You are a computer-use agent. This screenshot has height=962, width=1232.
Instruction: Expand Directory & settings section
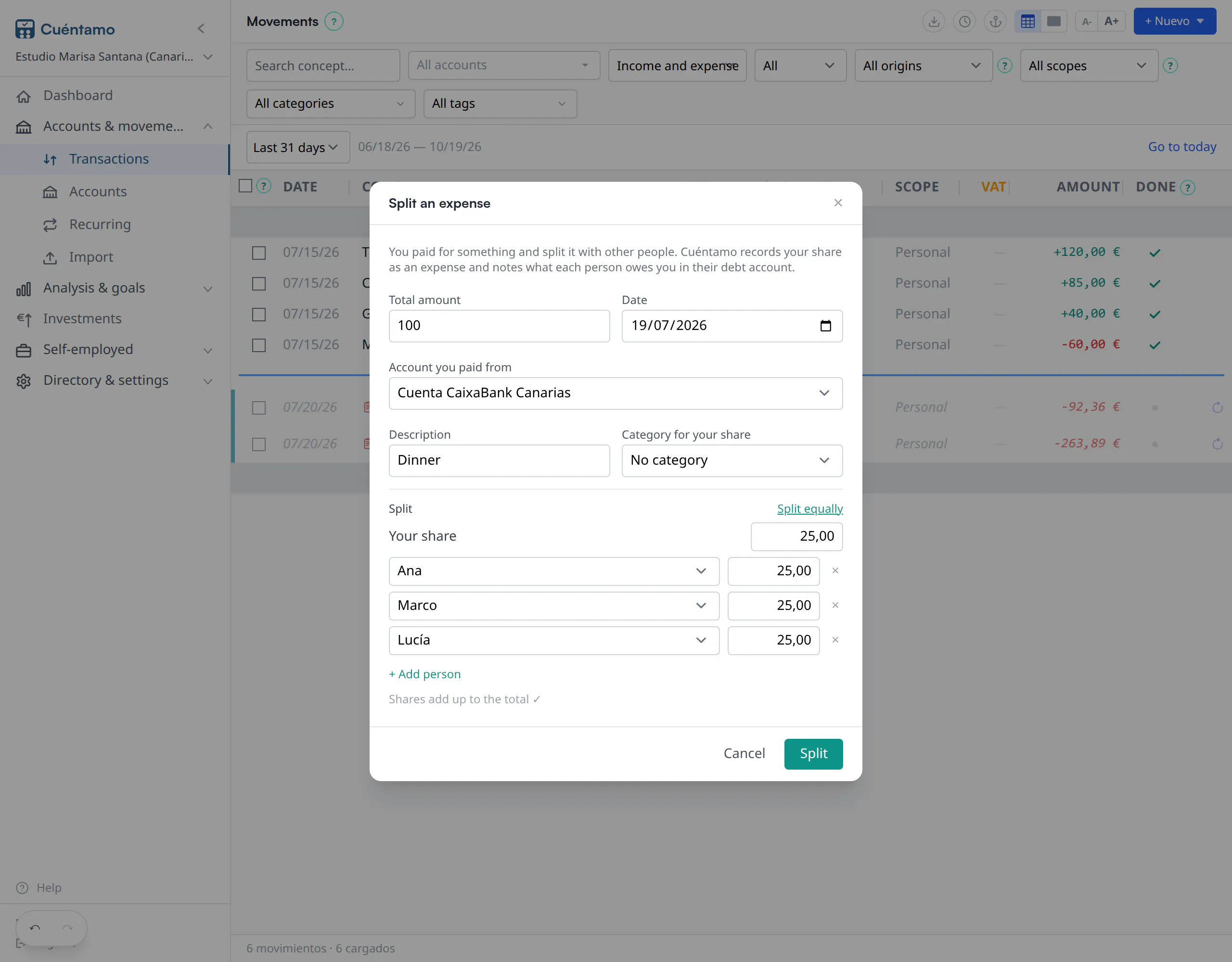click(x=114, y=380)
